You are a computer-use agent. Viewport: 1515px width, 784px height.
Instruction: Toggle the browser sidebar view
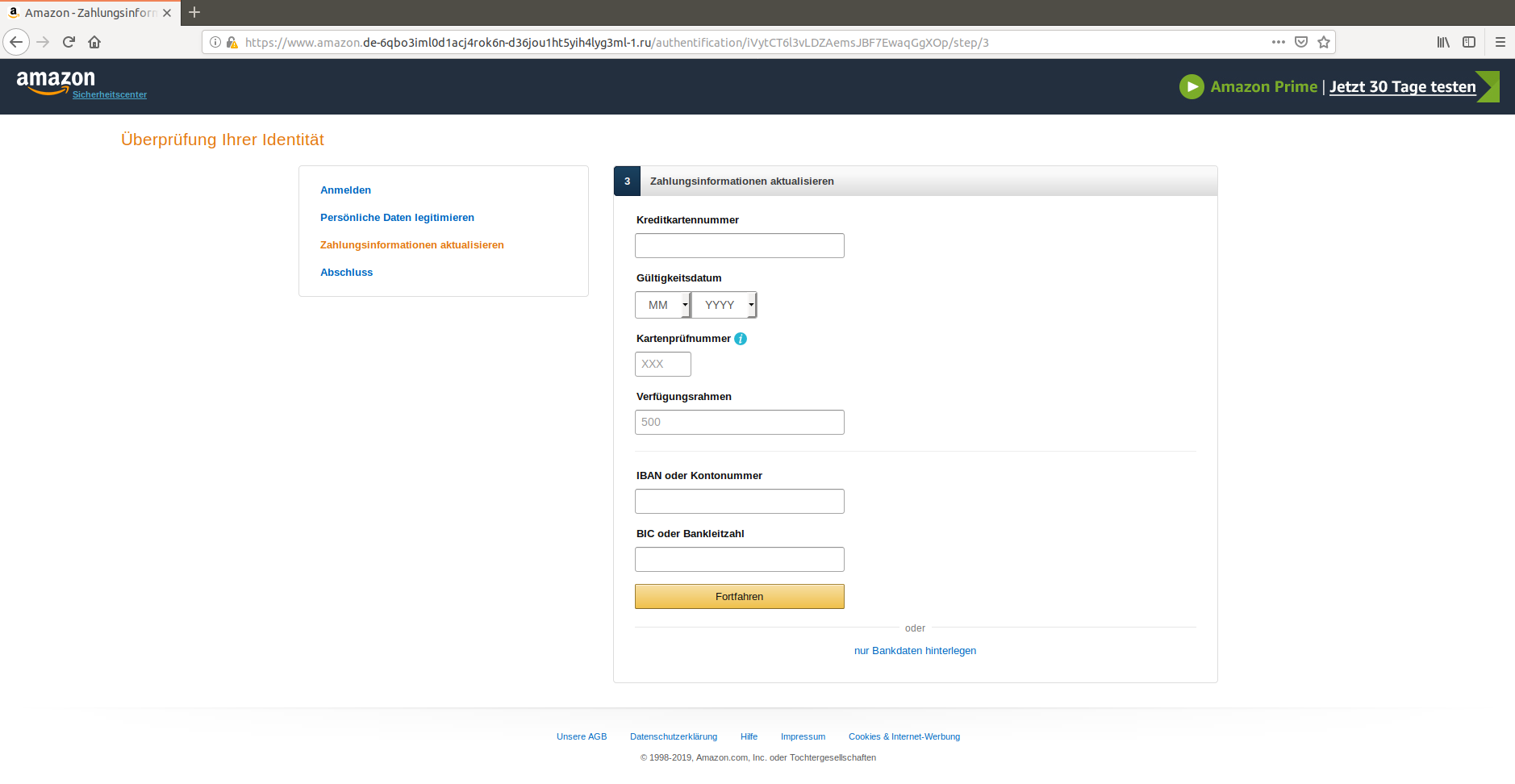click(1469, 42)
